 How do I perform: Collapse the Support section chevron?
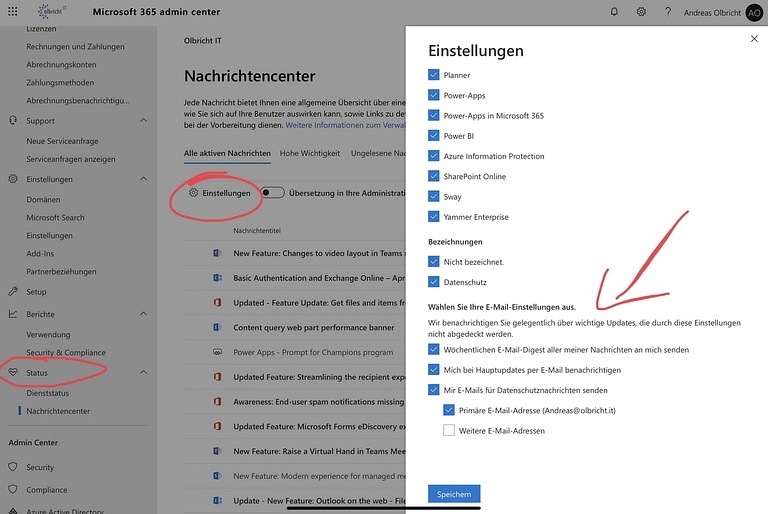point(144,120)
